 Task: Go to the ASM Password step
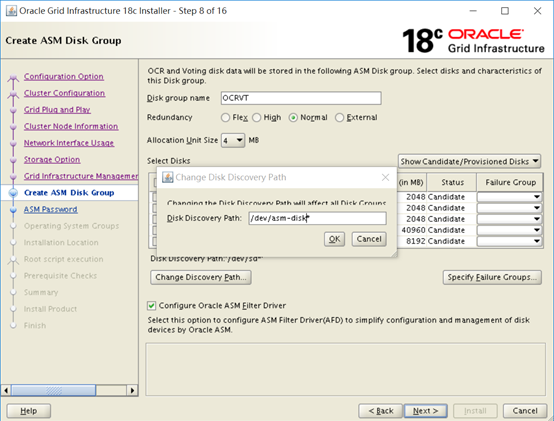51,209
